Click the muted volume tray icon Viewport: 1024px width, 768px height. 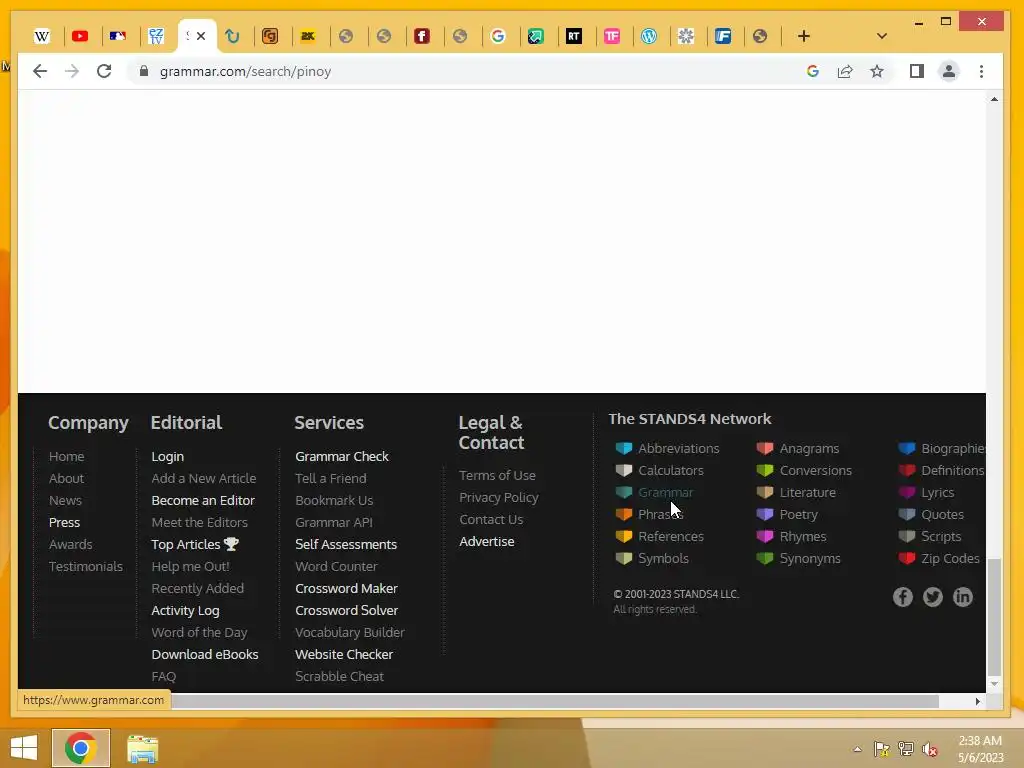tap(929, 749)
